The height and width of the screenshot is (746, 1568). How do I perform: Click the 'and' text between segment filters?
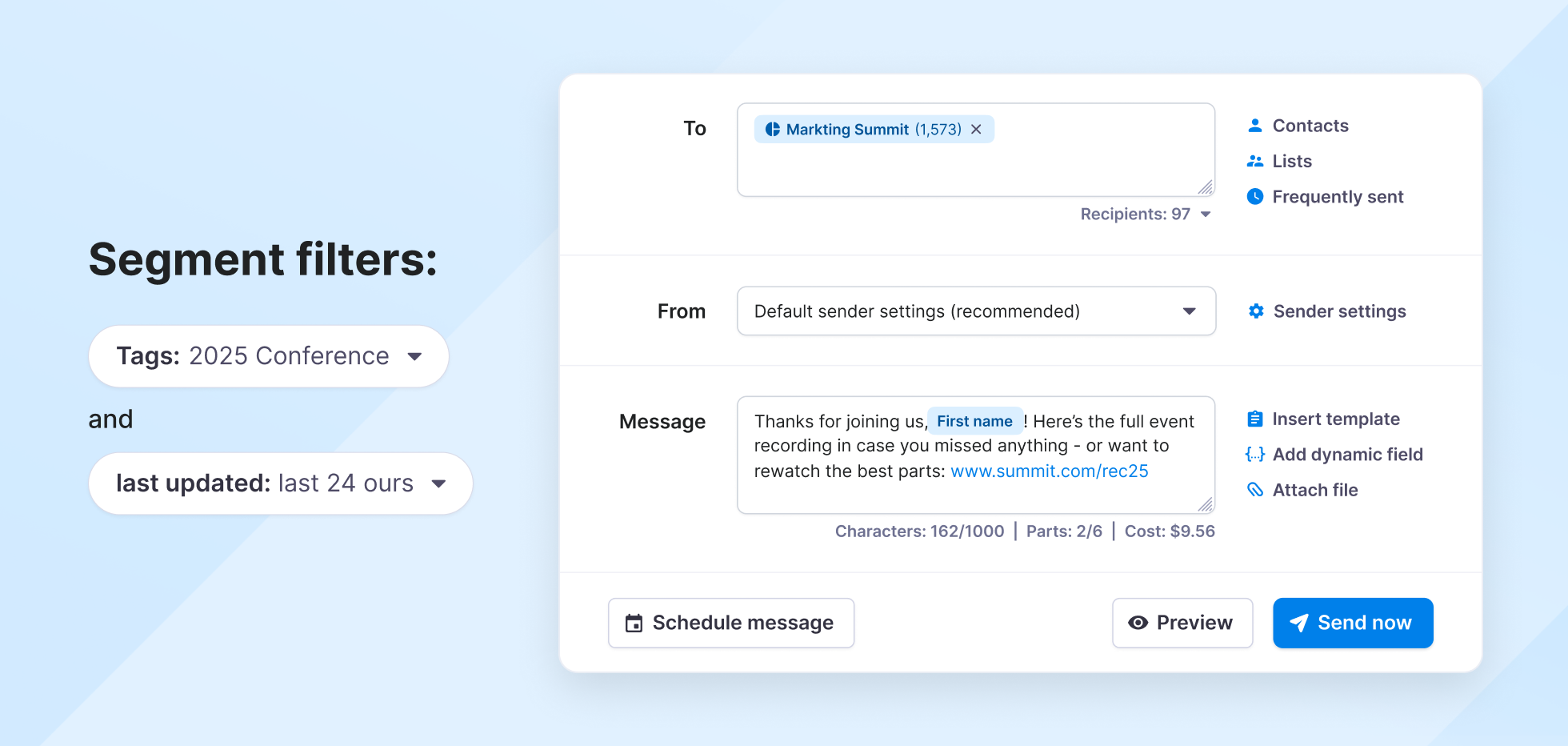coord(110,419)
